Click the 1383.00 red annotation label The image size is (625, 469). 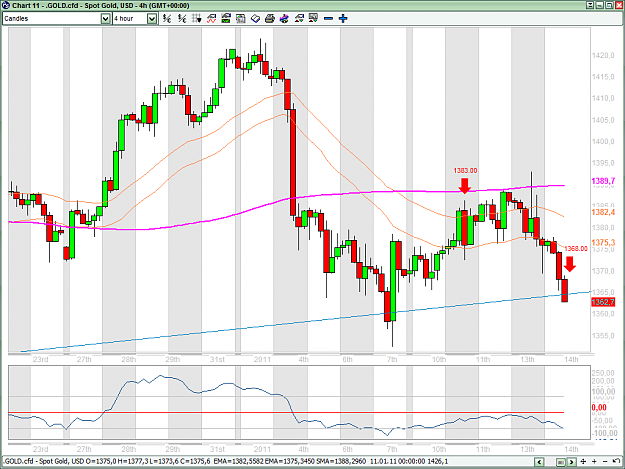point(465,171)
